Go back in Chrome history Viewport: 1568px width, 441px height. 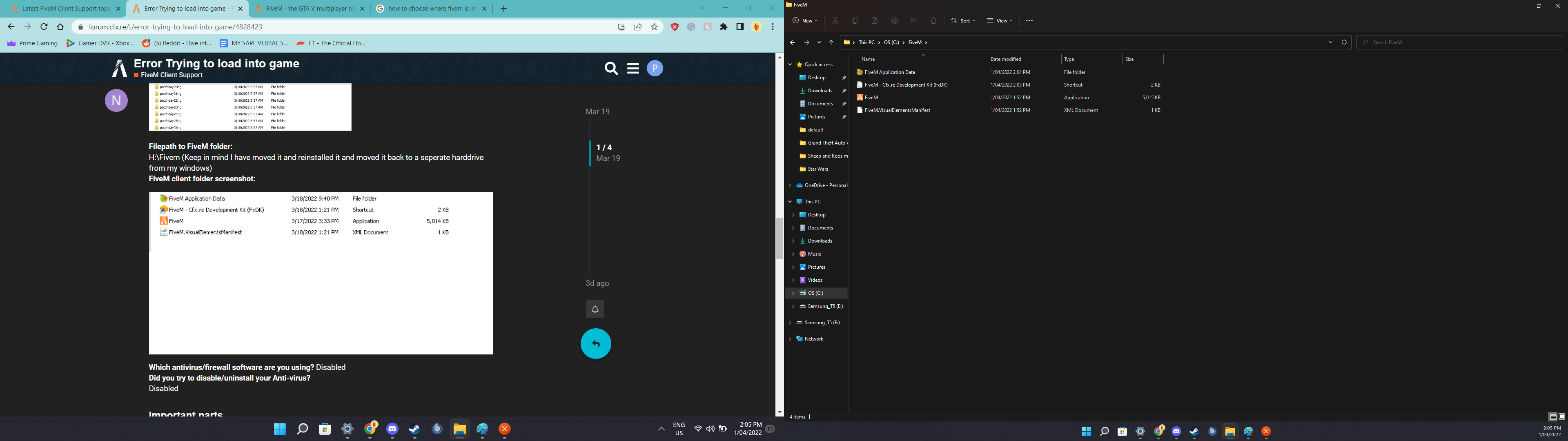click(11, 27)
